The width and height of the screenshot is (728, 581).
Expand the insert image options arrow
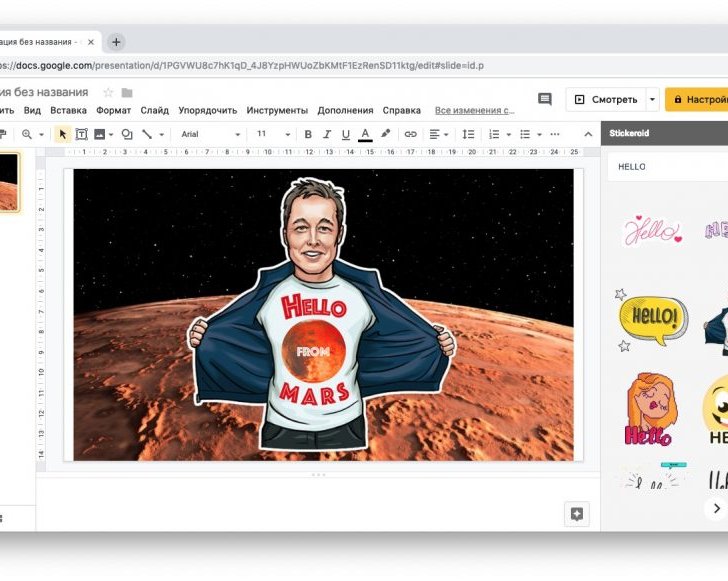tap(111, 135)
